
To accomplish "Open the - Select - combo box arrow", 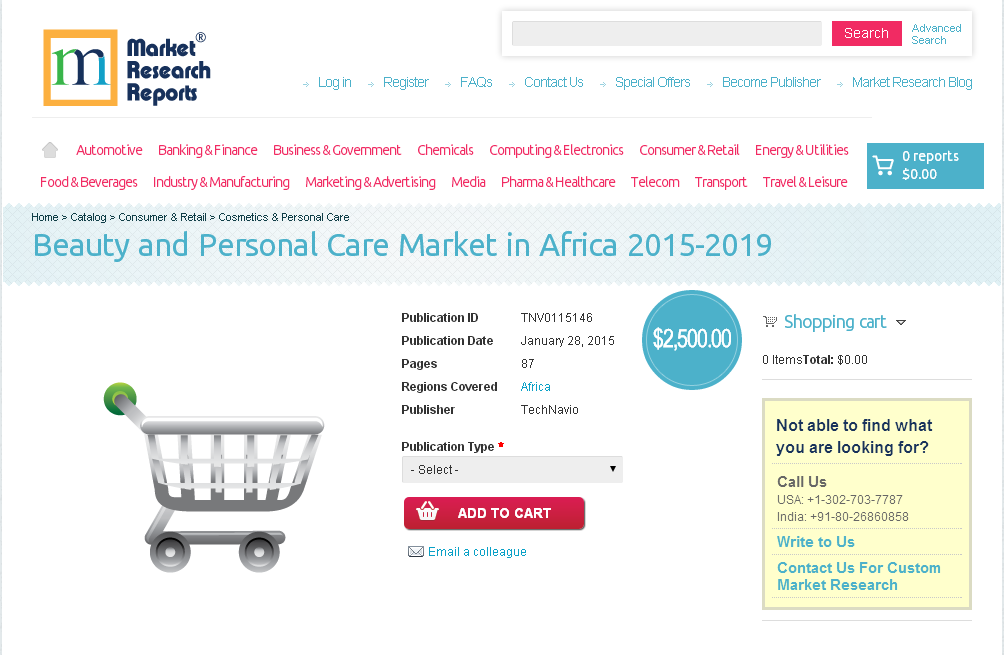I will click(x=612, y=469).
